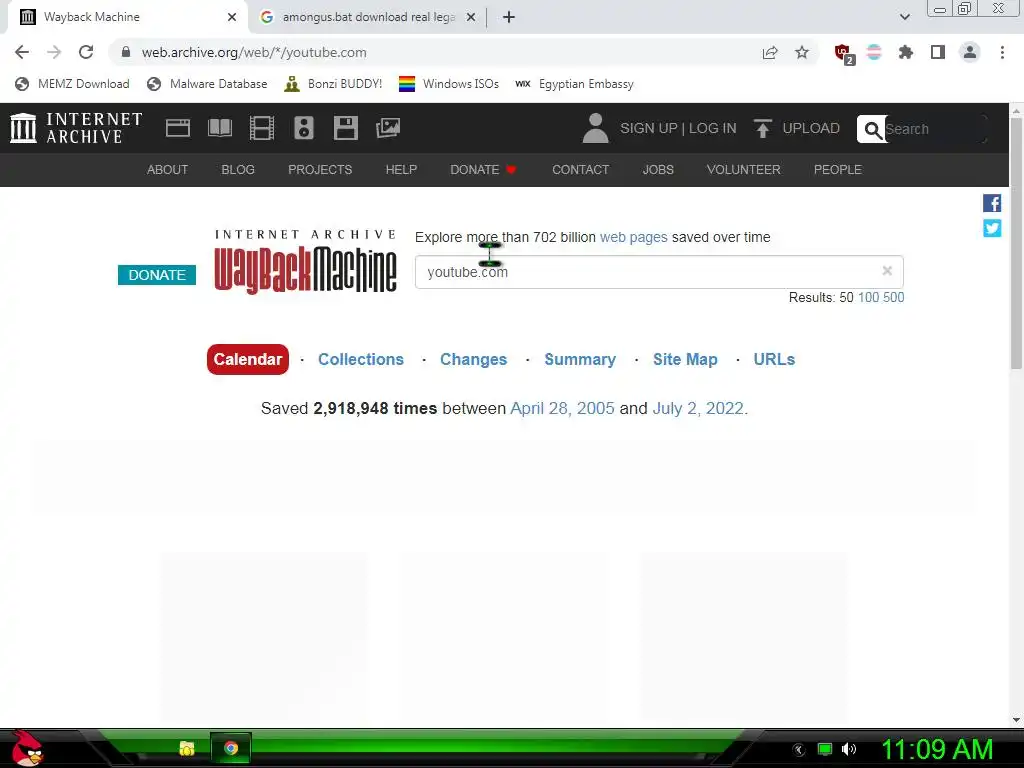
Task: Share page on Twitter
Action: click(x=992, y=228)
